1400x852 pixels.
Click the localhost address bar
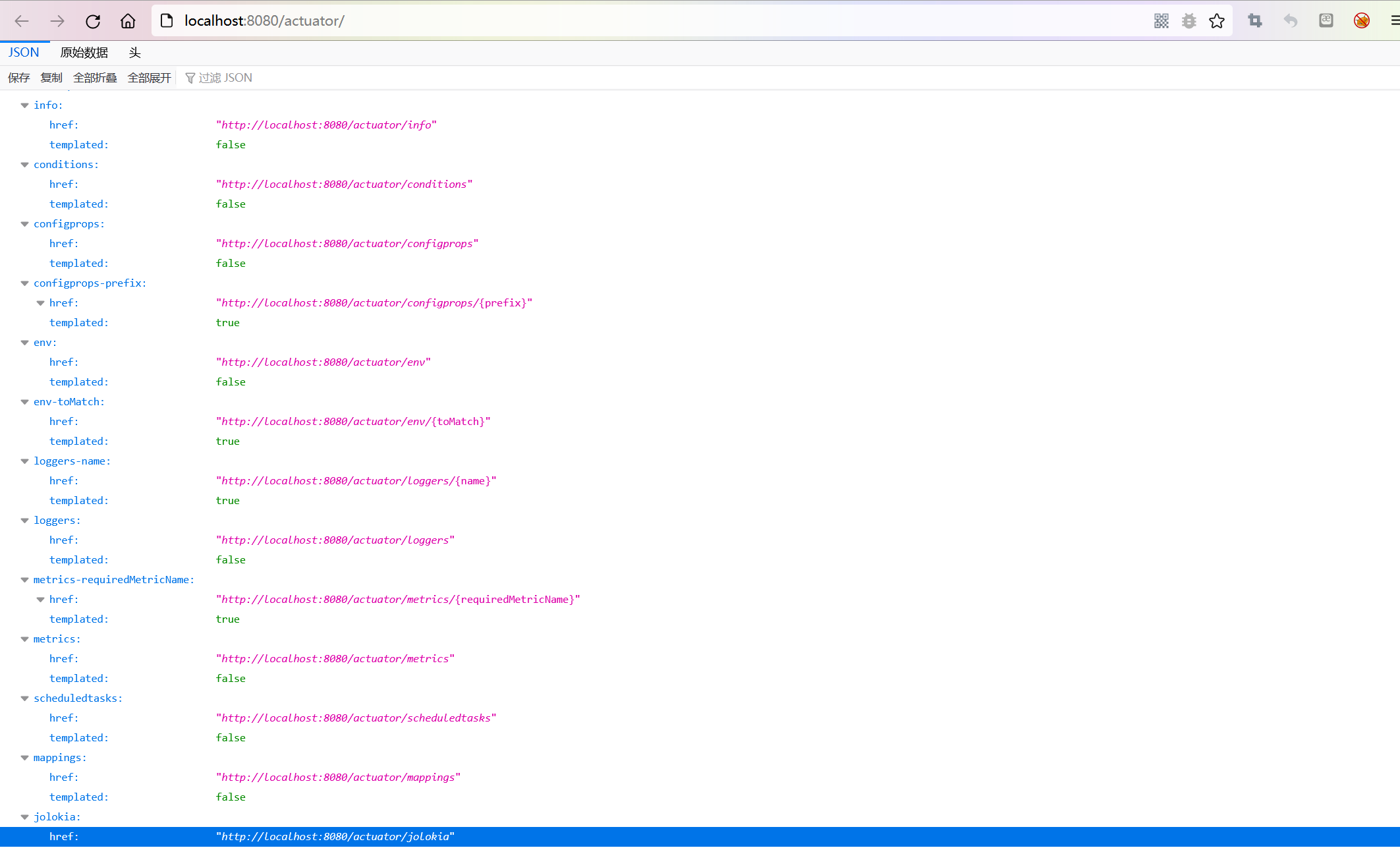pyautogui.click(x=593, y=21)
